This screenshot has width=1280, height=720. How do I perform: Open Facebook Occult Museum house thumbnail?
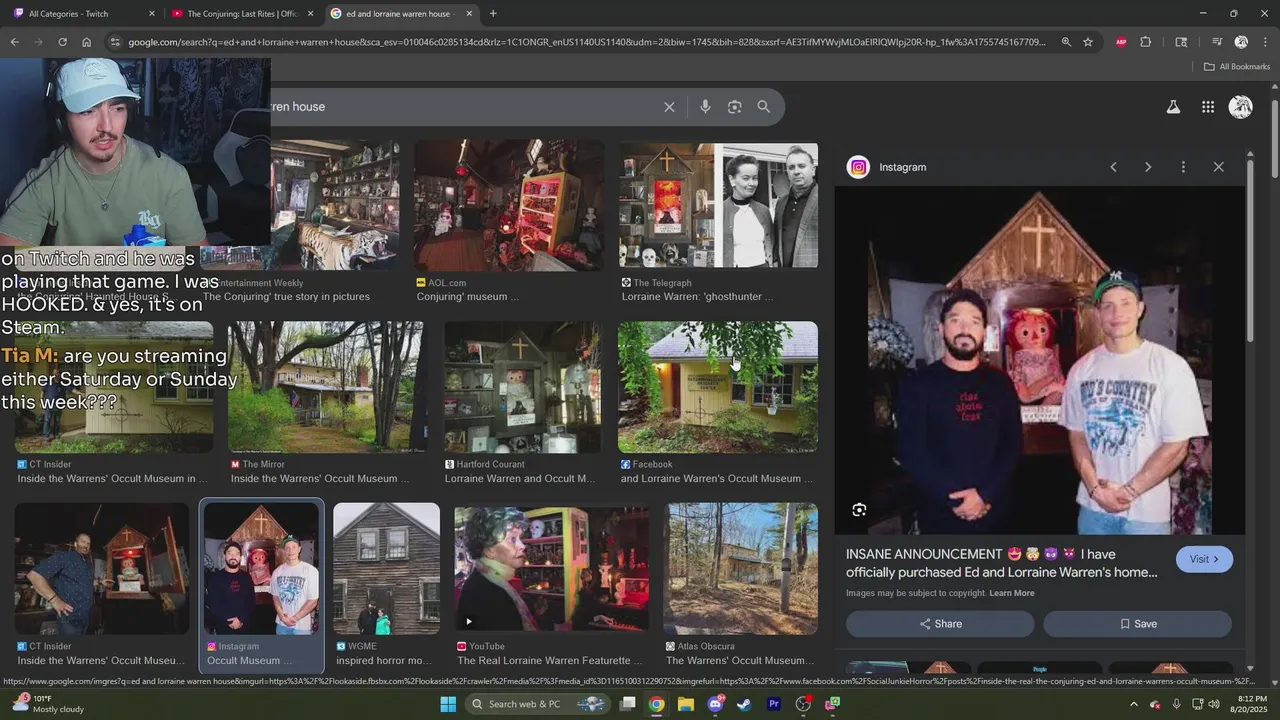[x=718, y=387]
